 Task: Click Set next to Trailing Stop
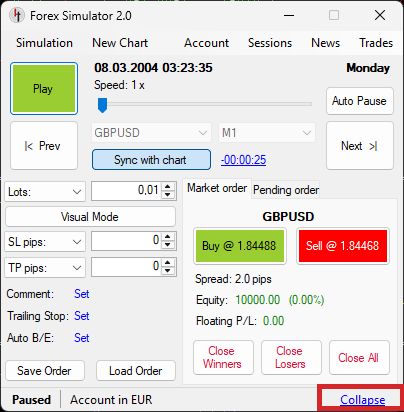(82, 316)
